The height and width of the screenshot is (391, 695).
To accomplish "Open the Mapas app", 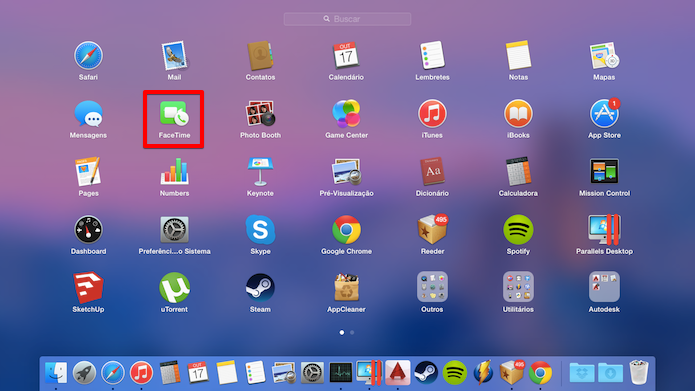I will tap(604, 56).
